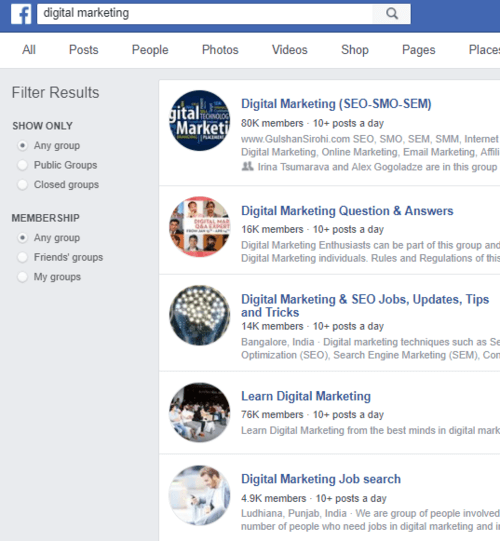Switch to the People tab
The width and height of the screenshot is (500, 541).
click(x=150, y=50)
